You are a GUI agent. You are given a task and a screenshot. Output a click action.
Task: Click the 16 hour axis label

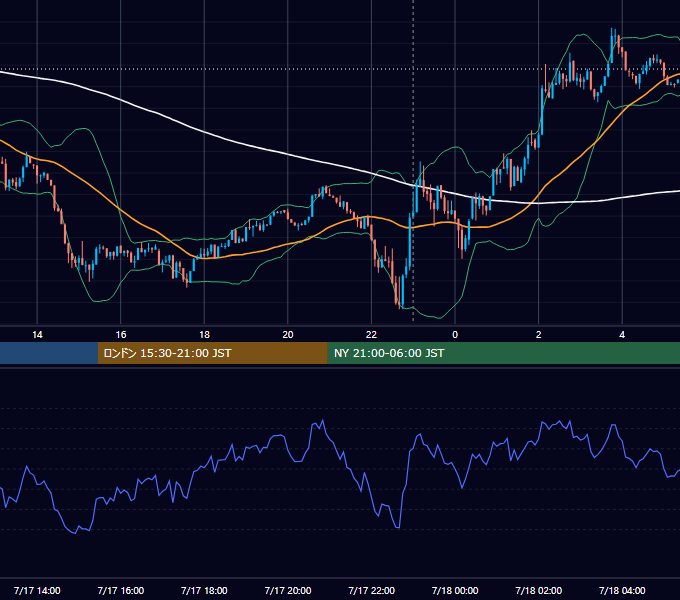(121, 335)
